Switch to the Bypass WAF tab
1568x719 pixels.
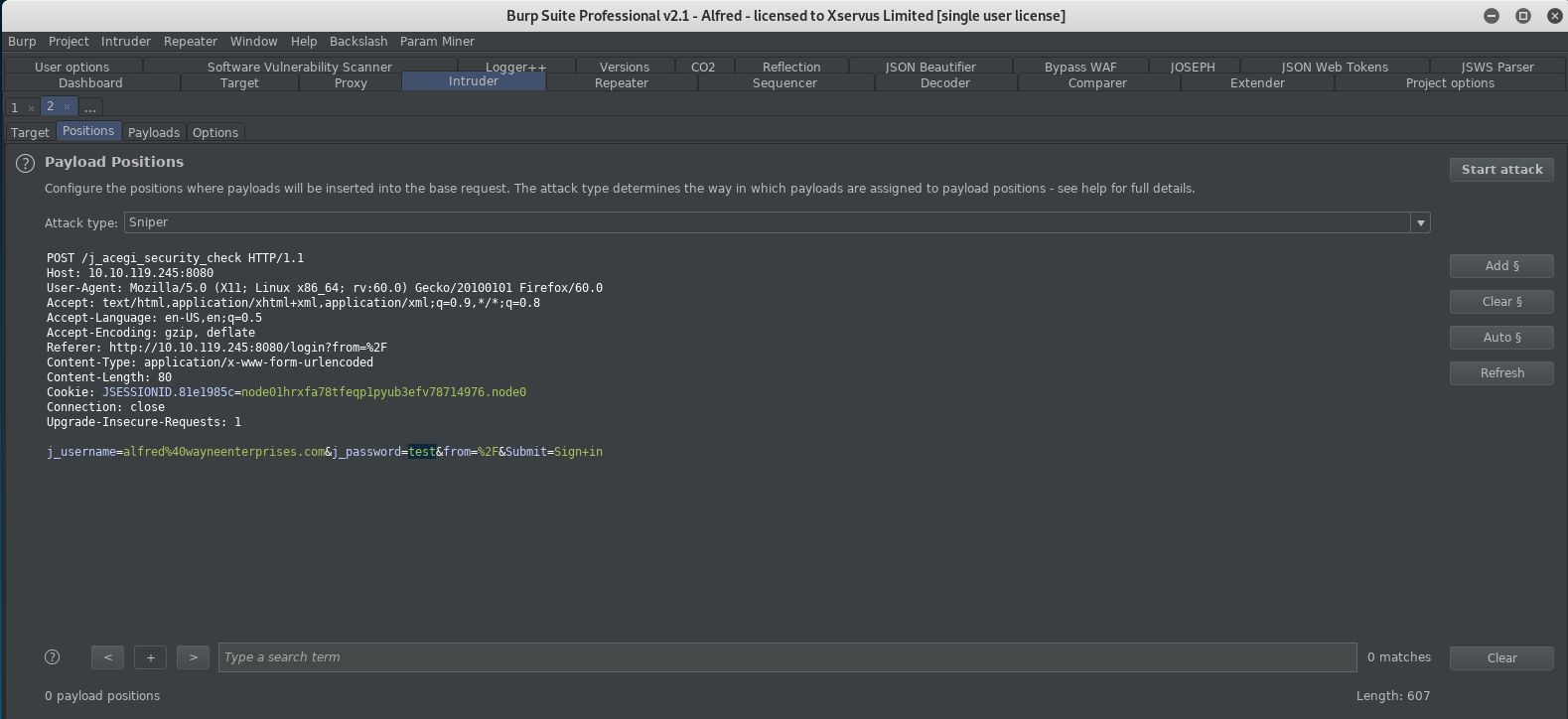click(1080, 67)
